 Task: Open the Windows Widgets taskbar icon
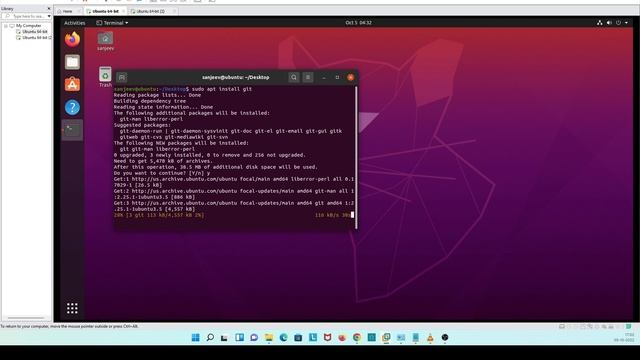pyautogui.click(x=240, y=337)
